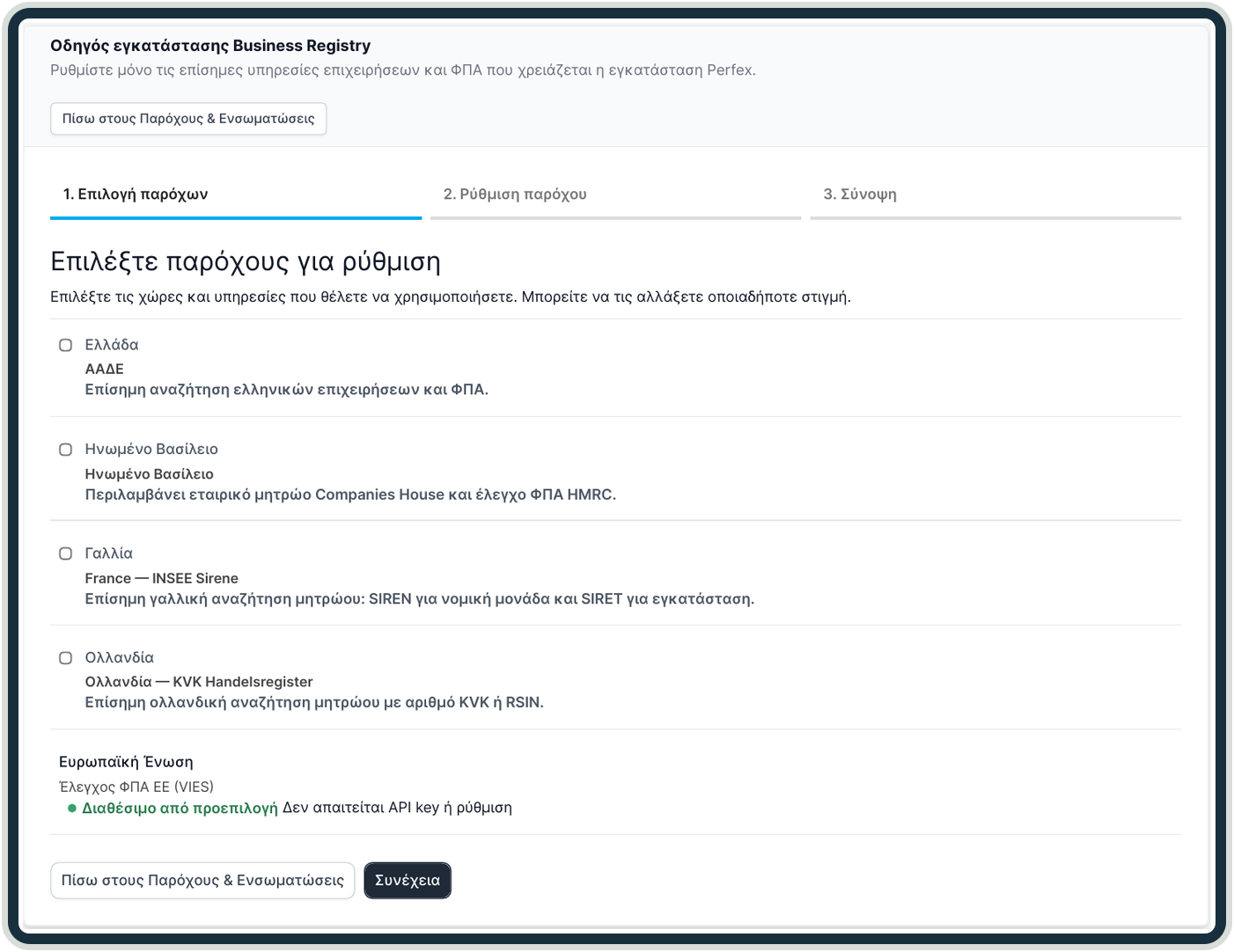Click the bottom 'Πίσω στους Παρόχους & Ενσωματώσεις' button
Image resolution: width=1234 pixels, height=952 pixels.
(x=202, y=881)
